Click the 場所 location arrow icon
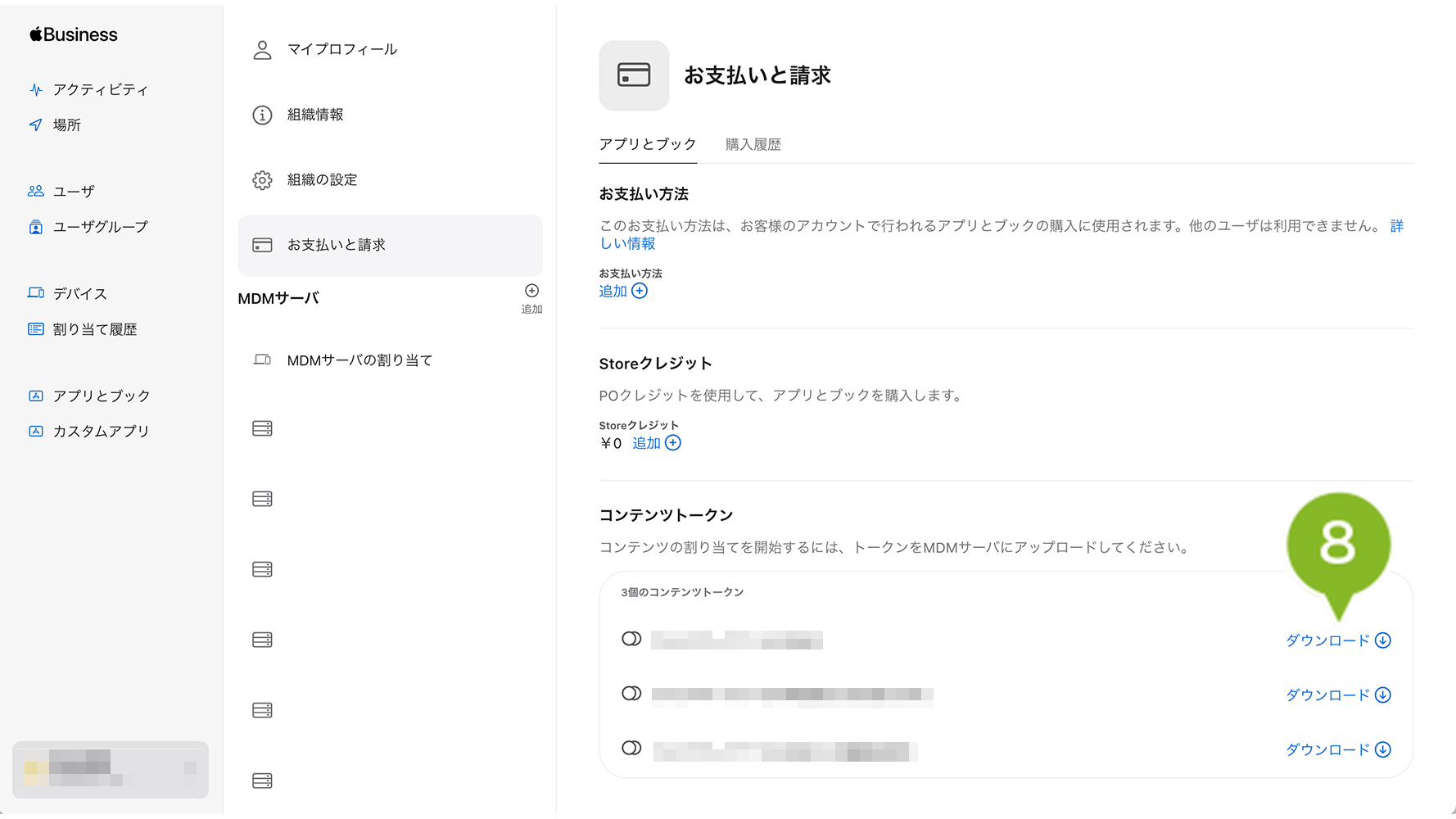This screenshot has width=1456, height=819. click(x=36, y=124)
